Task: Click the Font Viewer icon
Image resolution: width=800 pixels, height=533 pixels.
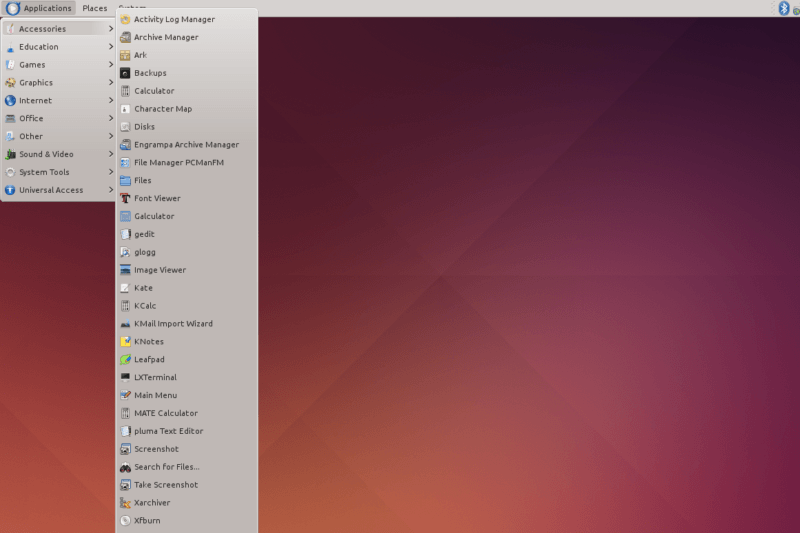Action: [x=125, y=198]
